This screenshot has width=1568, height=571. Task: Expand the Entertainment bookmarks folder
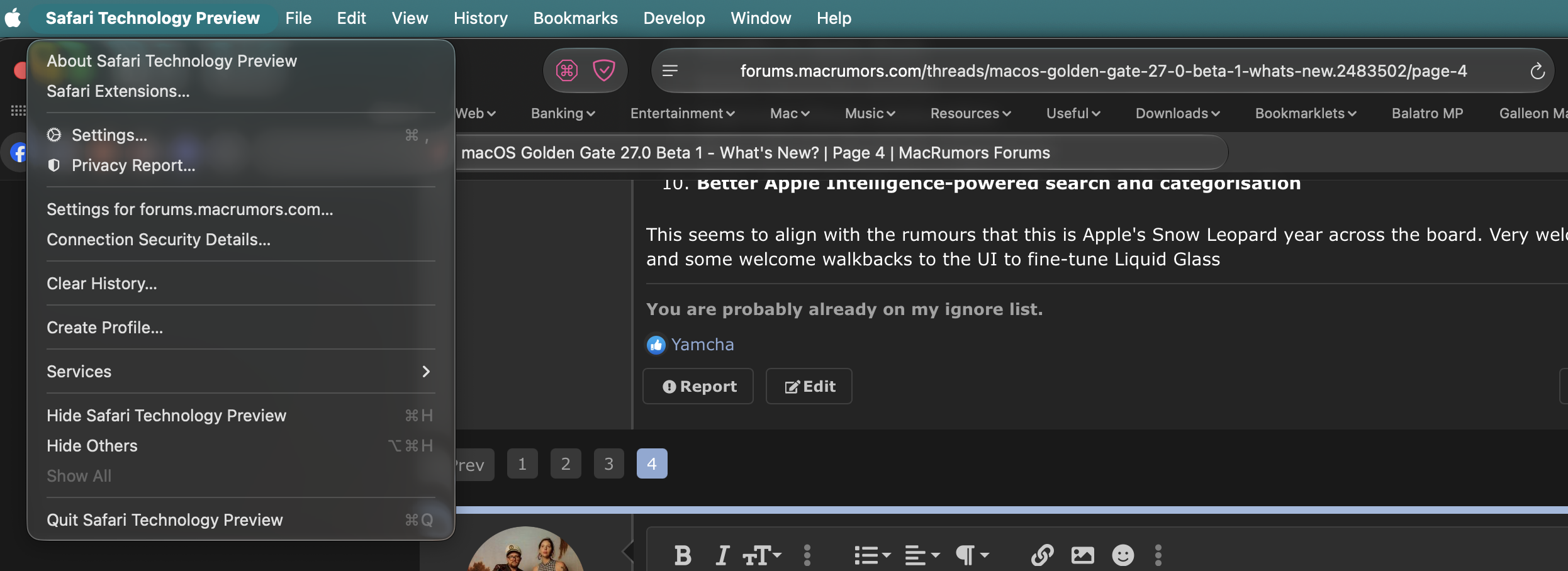[x=683, y=113]
